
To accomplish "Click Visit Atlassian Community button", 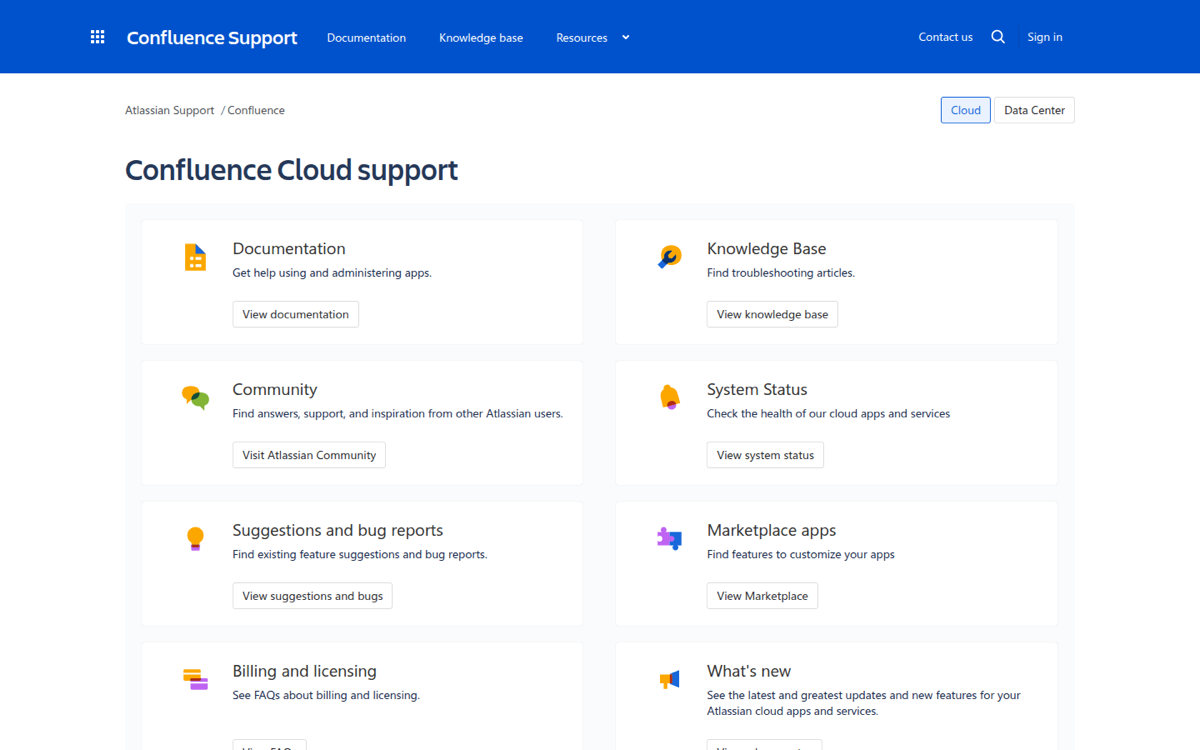I will [309, 455].
